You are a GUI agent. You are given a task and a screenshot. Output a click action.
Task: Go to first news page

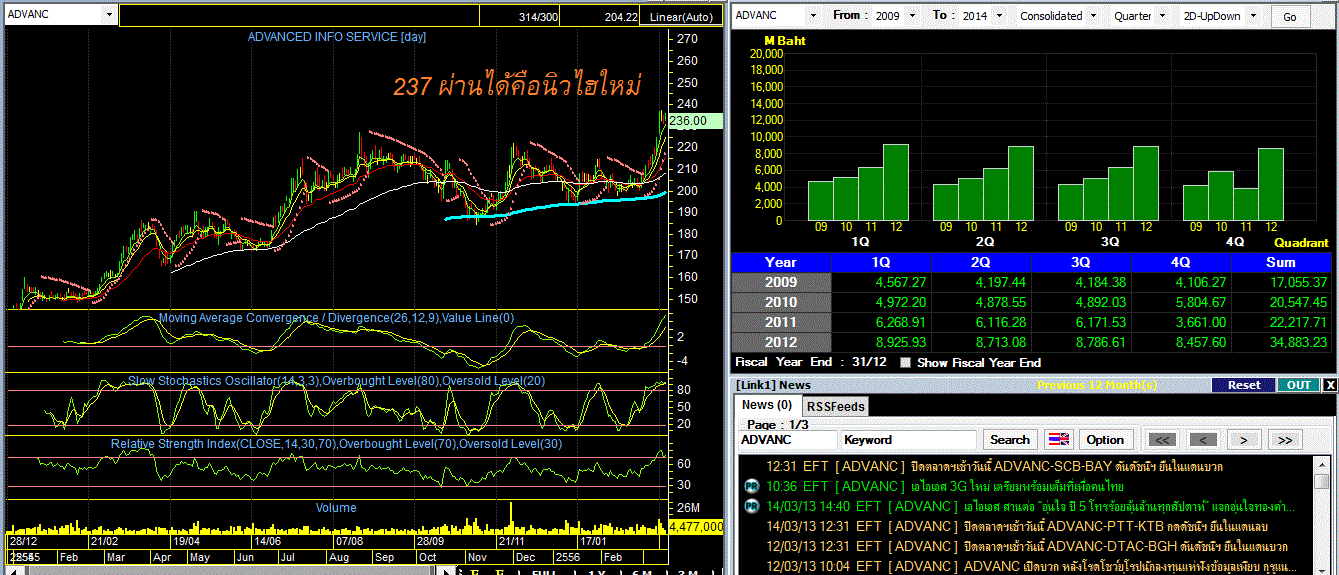click(x=1162, y=440)
